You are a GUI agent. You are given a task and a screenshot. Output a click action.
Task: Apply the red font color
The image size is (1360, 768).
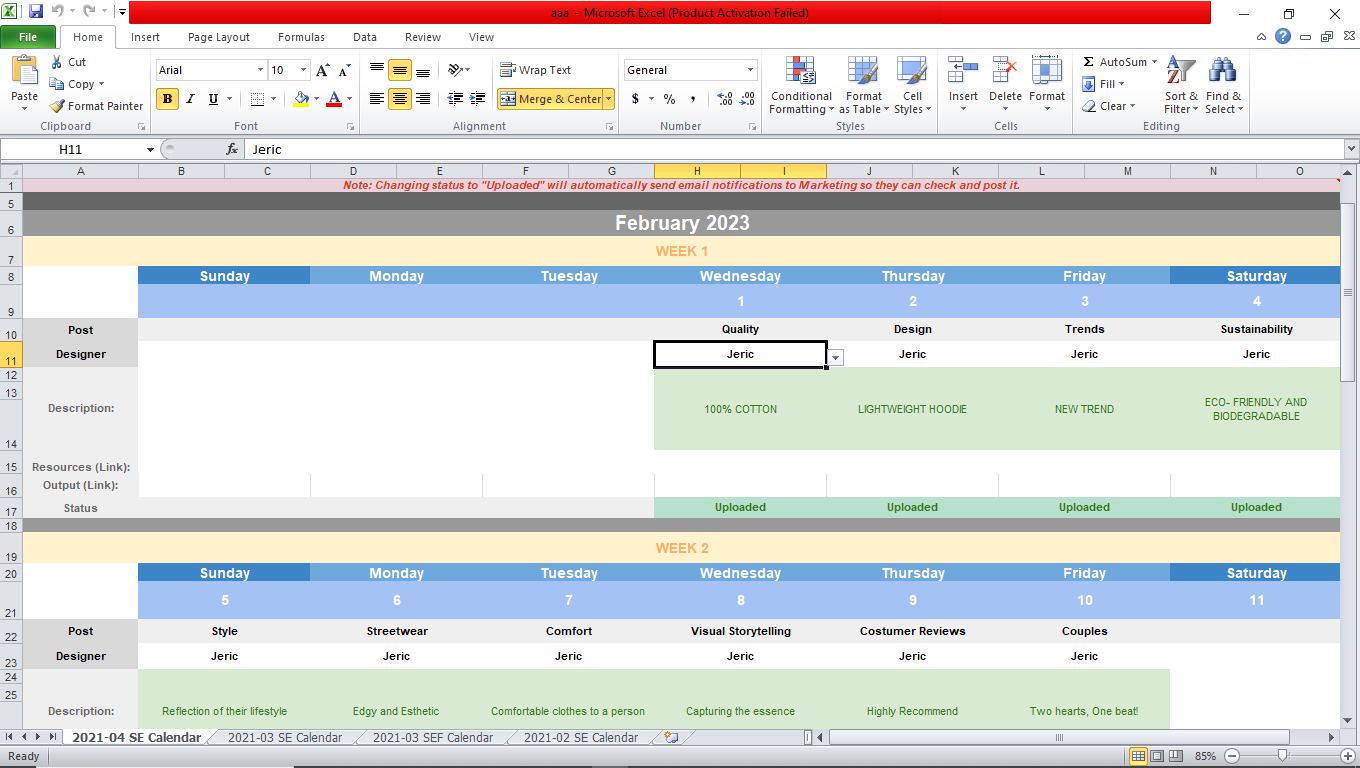point(334,99)
